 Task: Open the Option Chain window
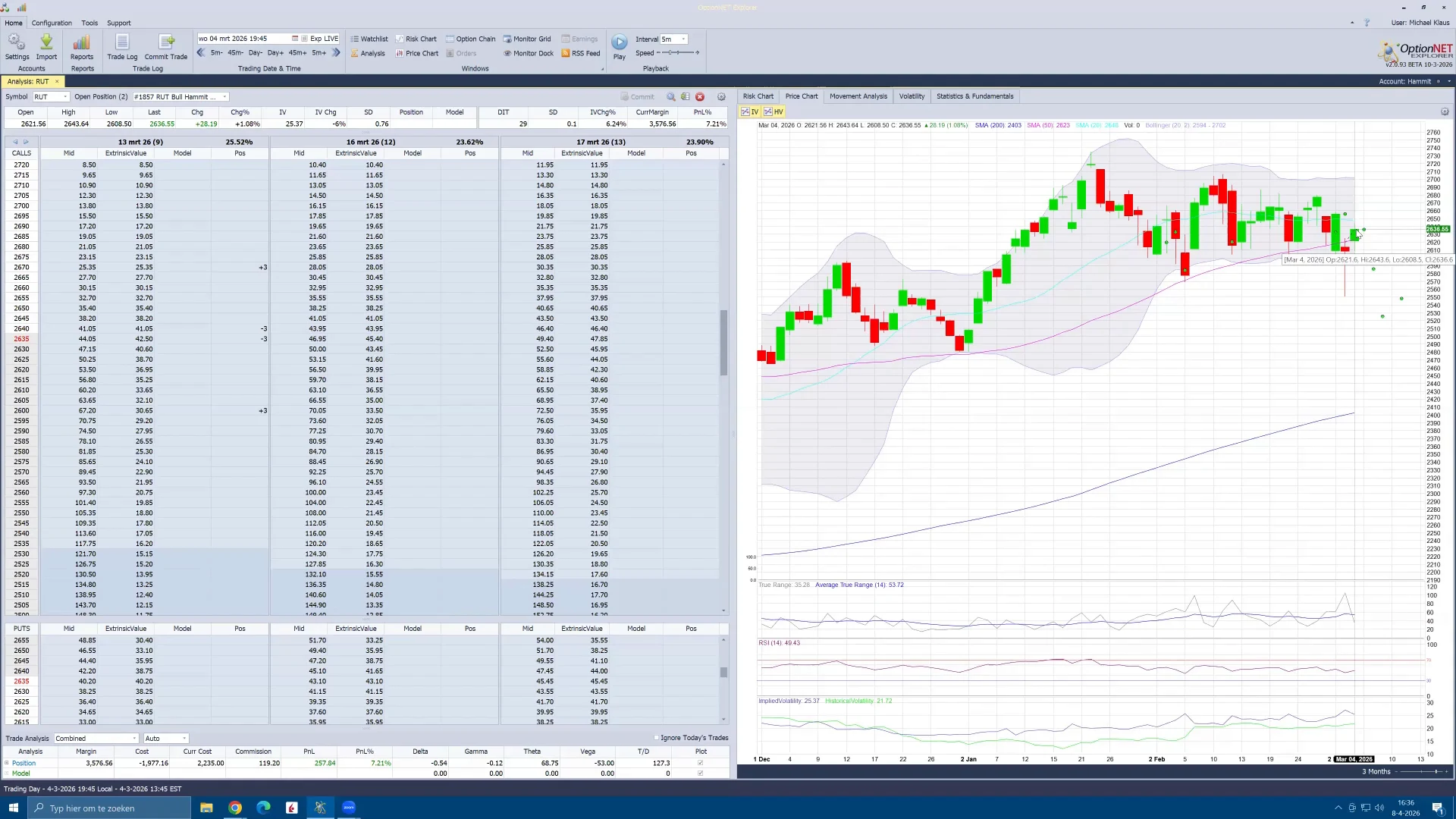point(470,39)
